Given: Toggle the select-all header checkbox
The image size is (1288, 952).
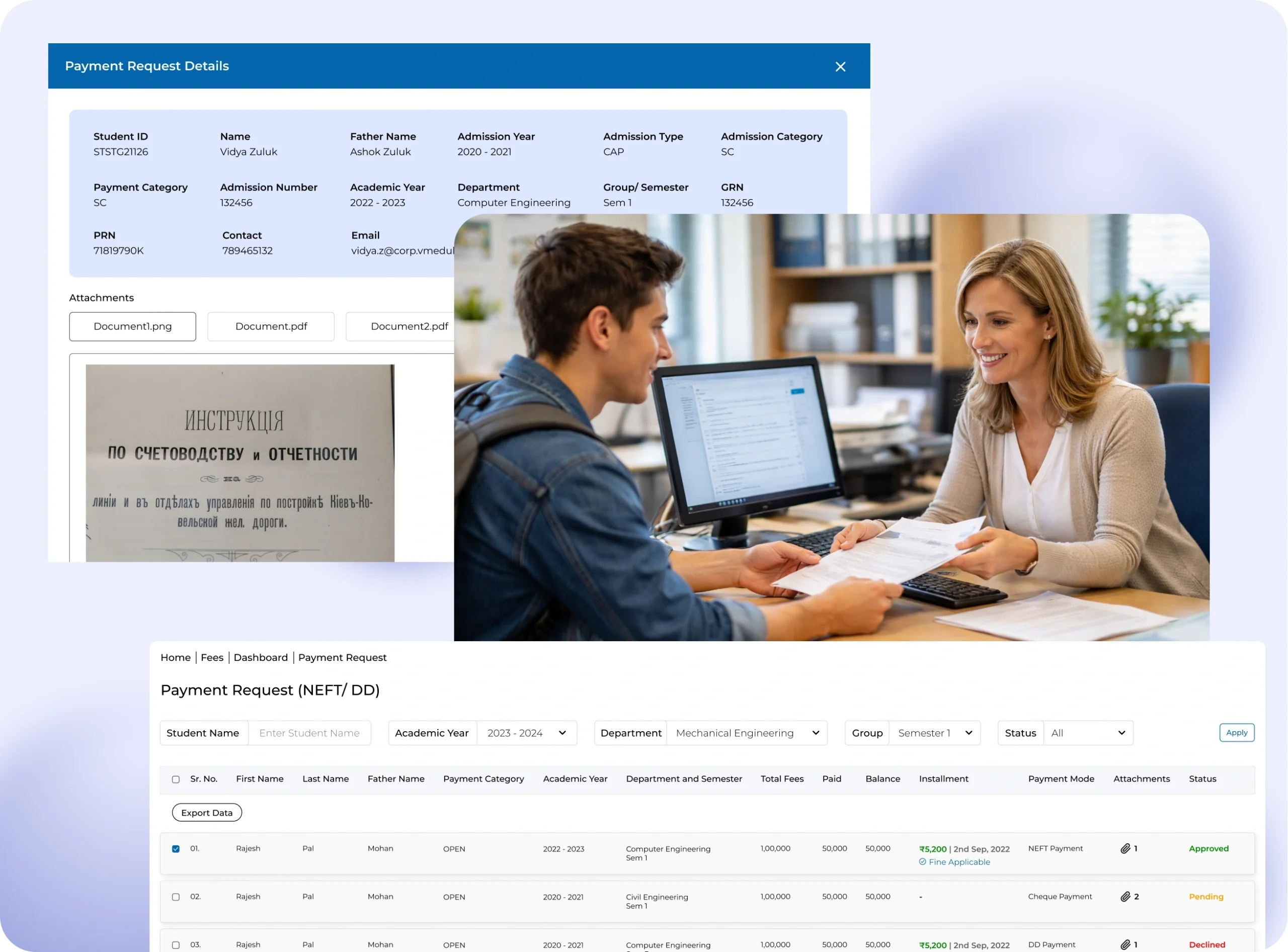Looking at the screenshot, I should [x=176, y=779].
